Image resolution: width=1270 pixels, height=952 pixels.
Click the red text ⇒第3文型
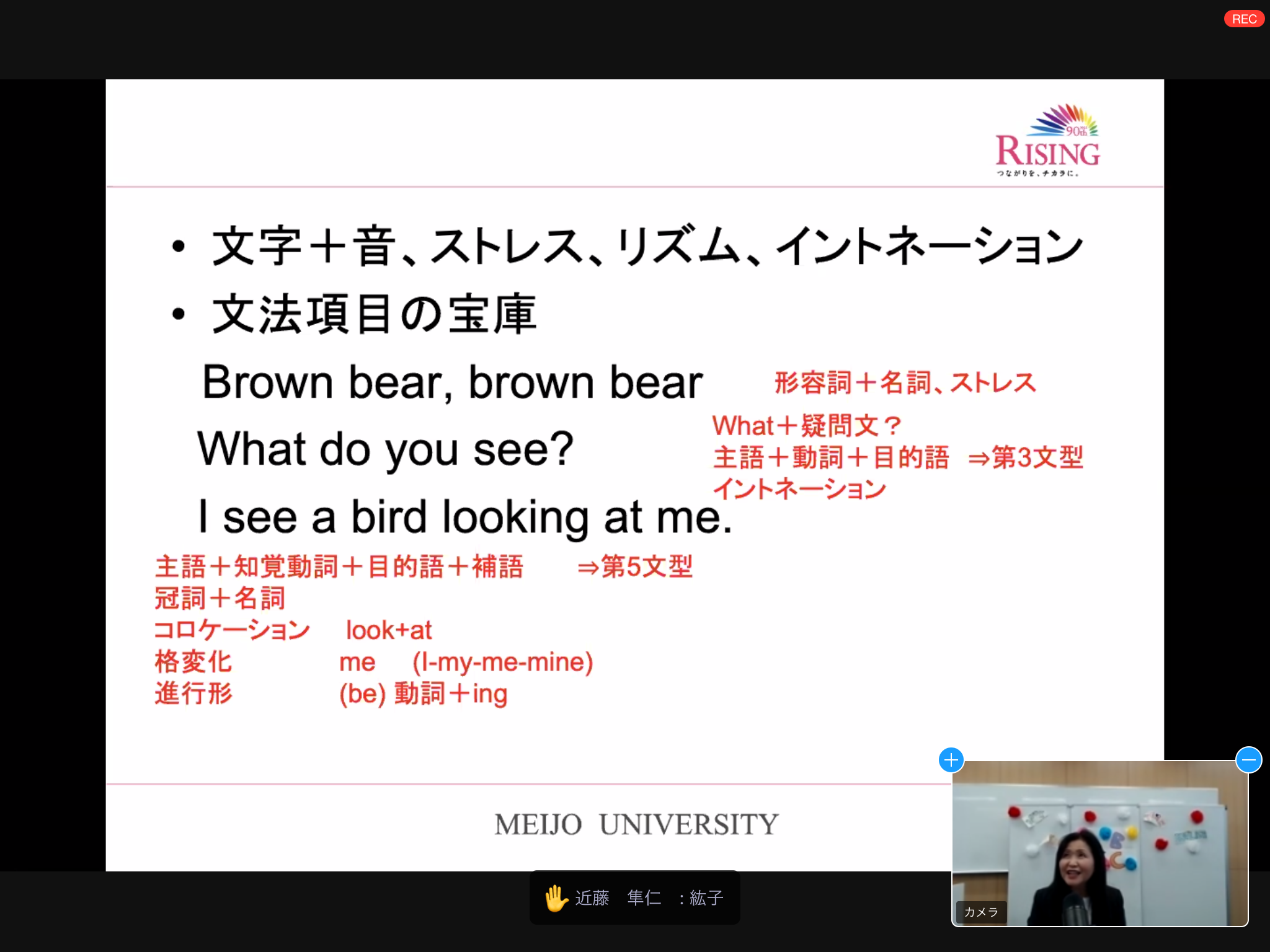coord(1026,457)
